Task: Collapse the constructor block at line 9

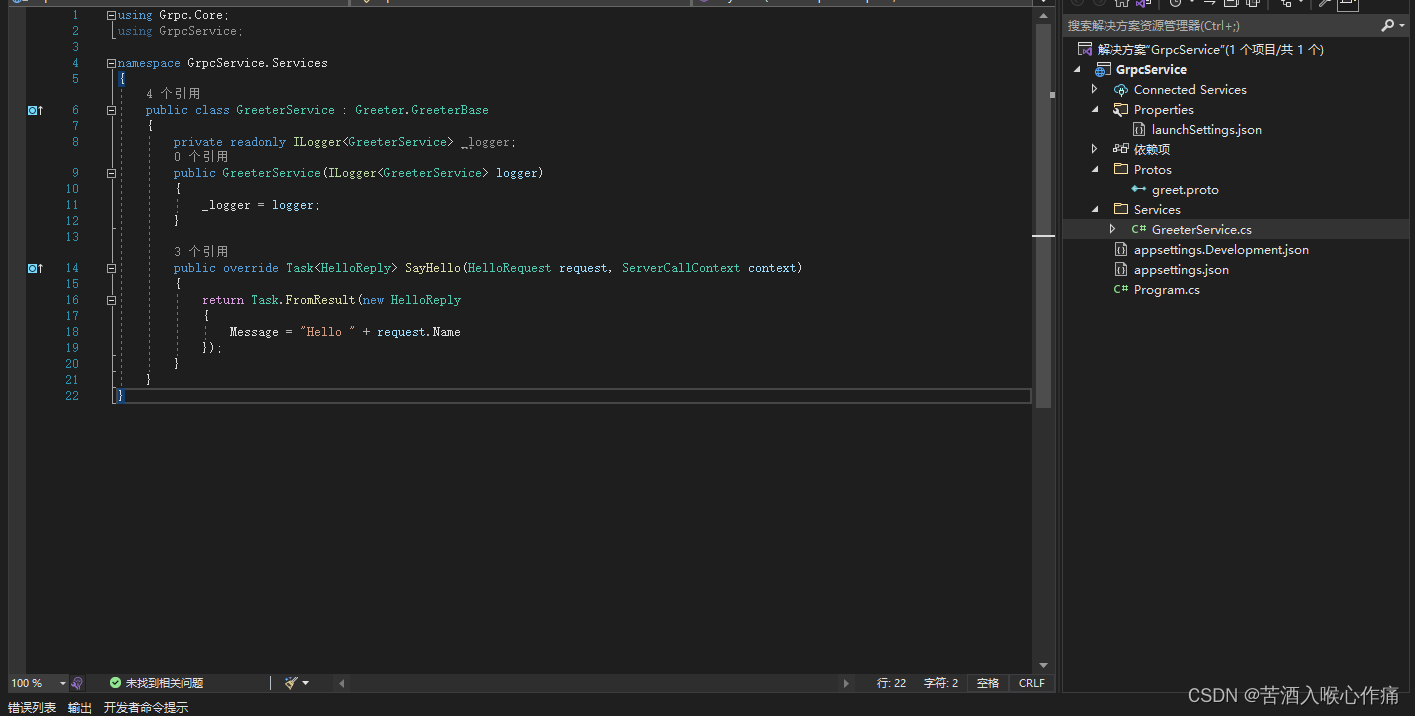Action: point(111,173)
